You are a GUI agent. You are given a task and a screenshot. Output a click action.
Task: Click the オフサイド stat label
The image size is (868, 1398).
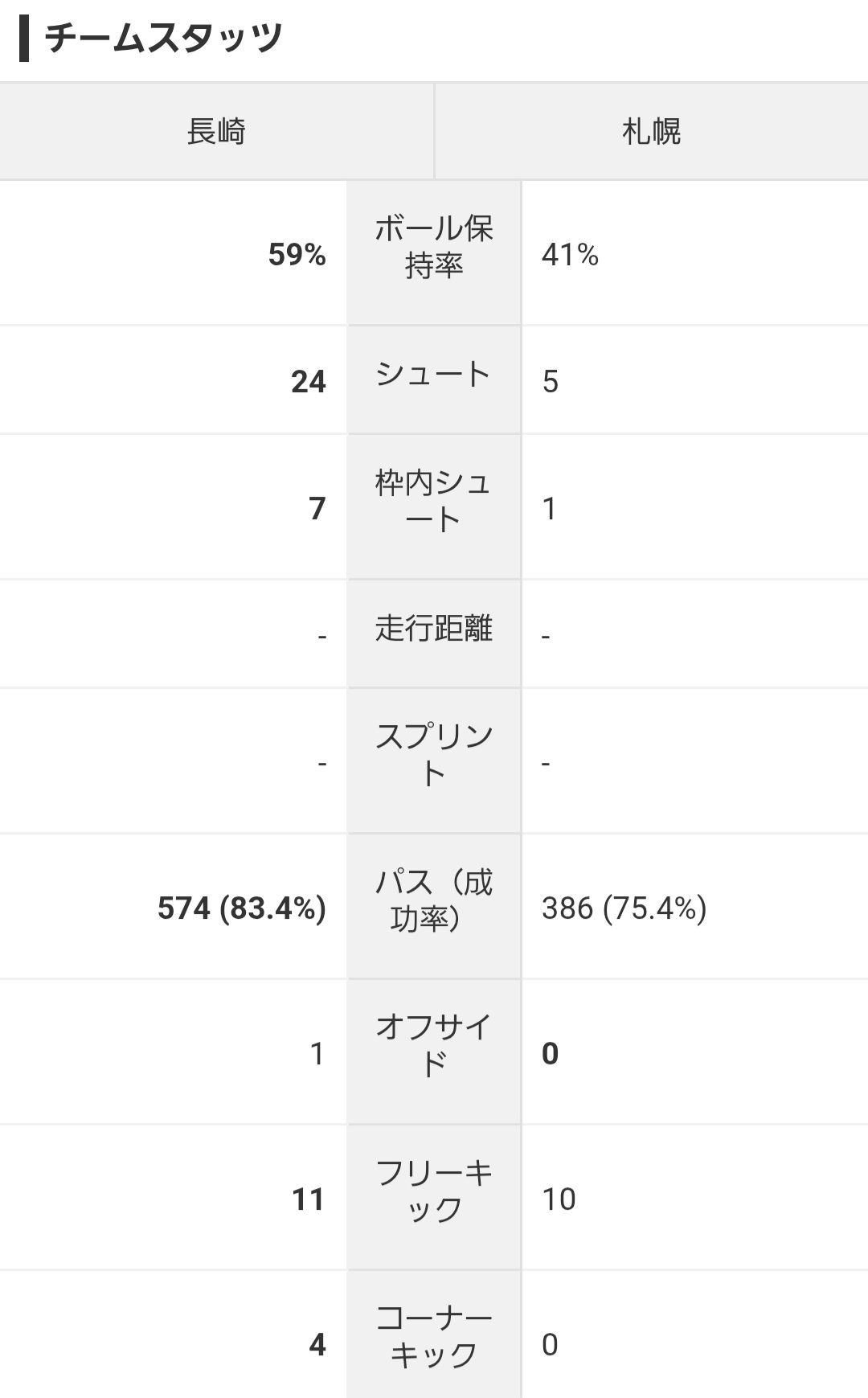coord(434,1045)
